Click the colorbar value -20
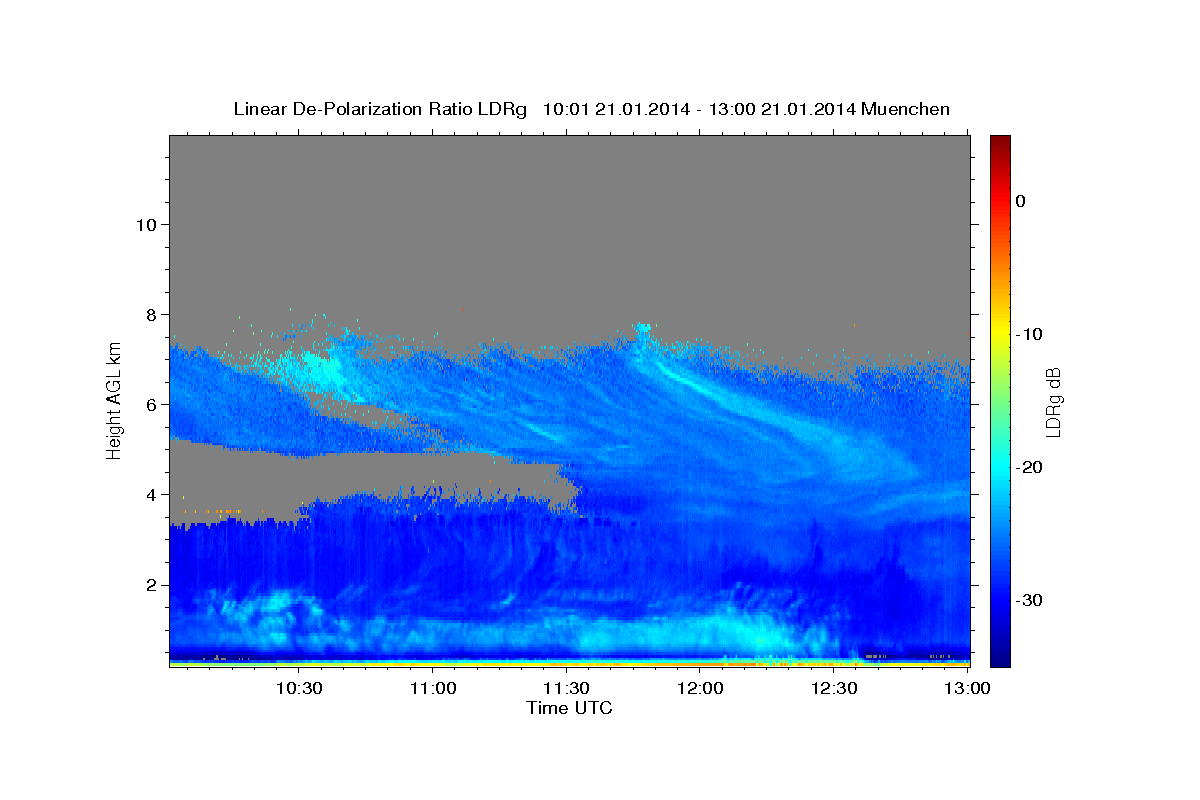 tap(1028, 467)
